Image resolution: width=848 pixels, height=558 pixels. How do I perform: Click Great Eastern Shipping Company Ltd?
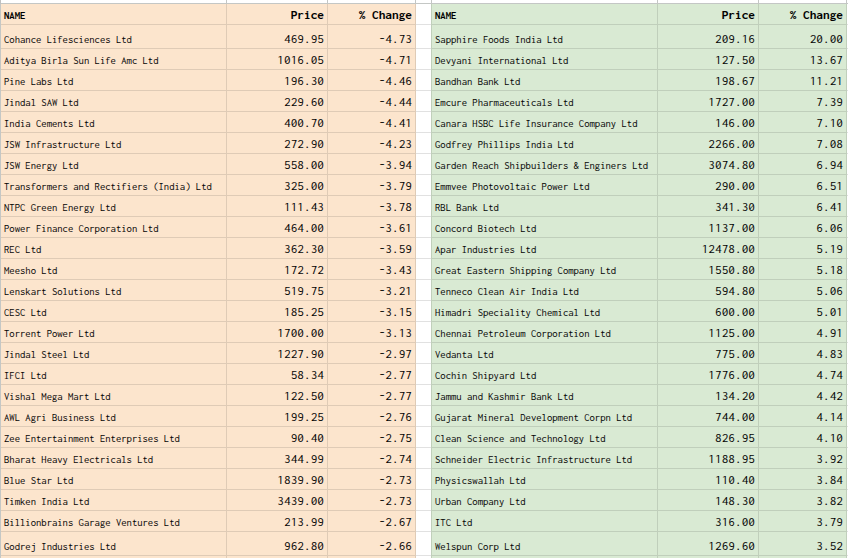(x=525, y=271)
